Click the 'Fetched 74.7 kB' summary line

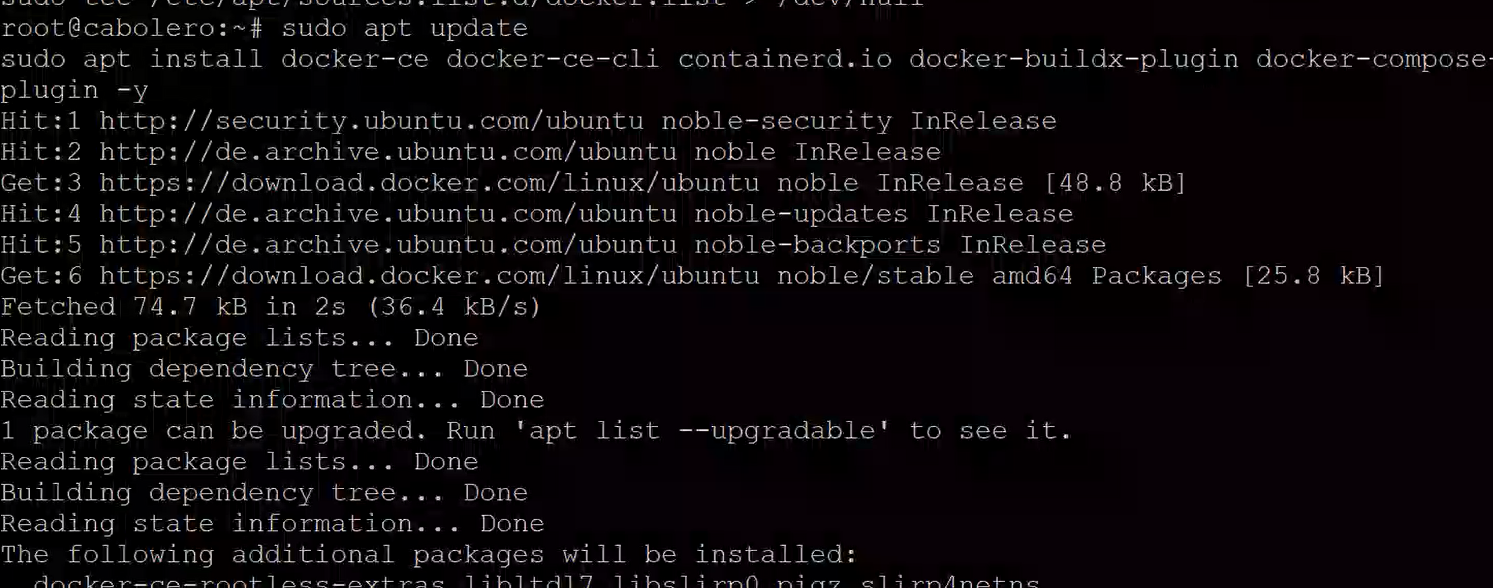pyautogui.click(x=270, y=307)
